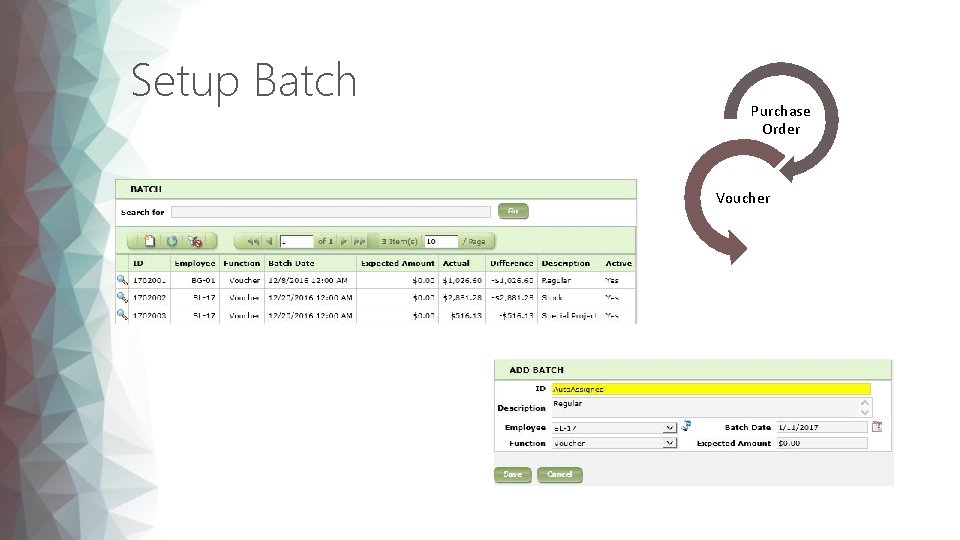Screen dimensions: 960x540
Task: Click the current page number field
Action: click(296, 241)
